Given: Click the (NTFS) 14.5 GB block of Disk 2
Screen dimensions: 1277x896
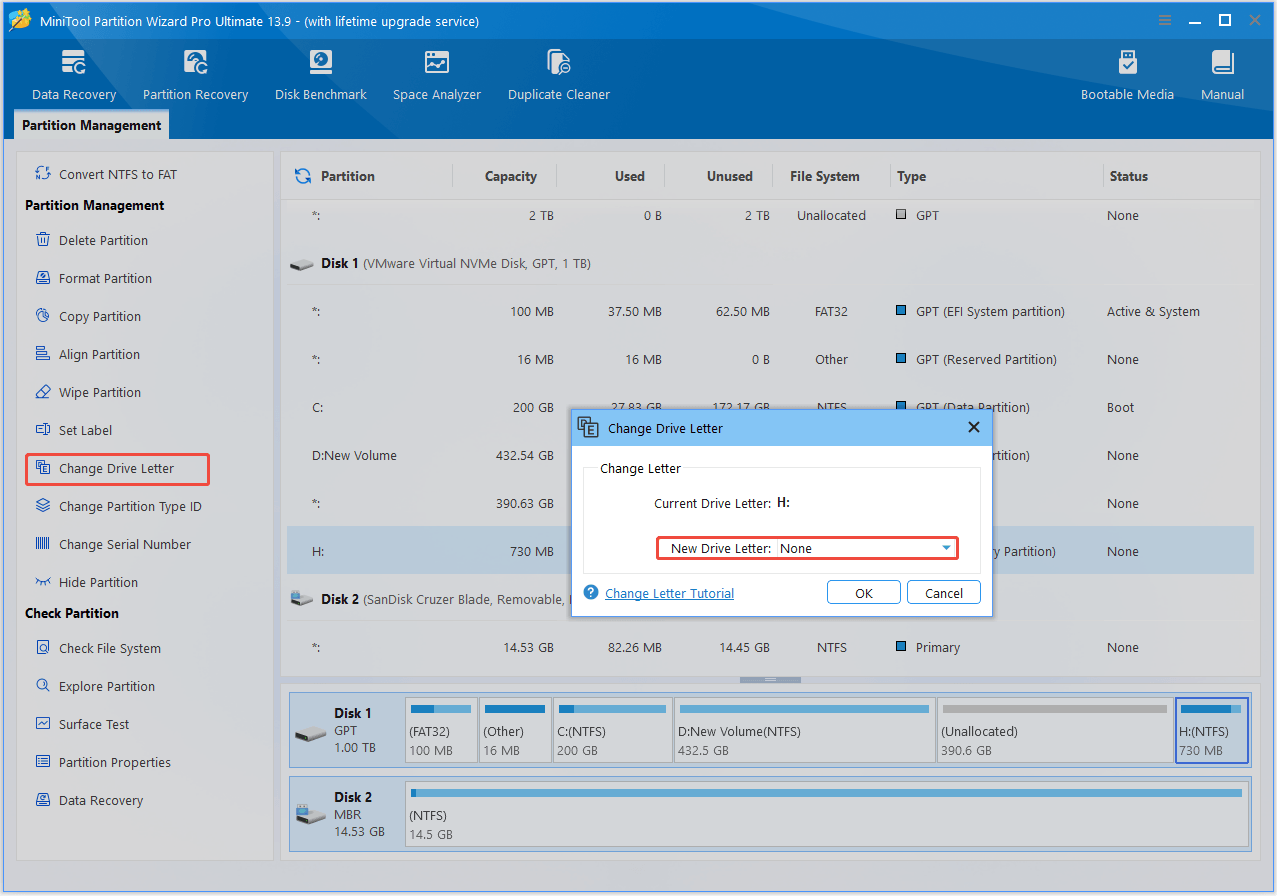Looking at the screenshot, I should (x=827, y=814).
